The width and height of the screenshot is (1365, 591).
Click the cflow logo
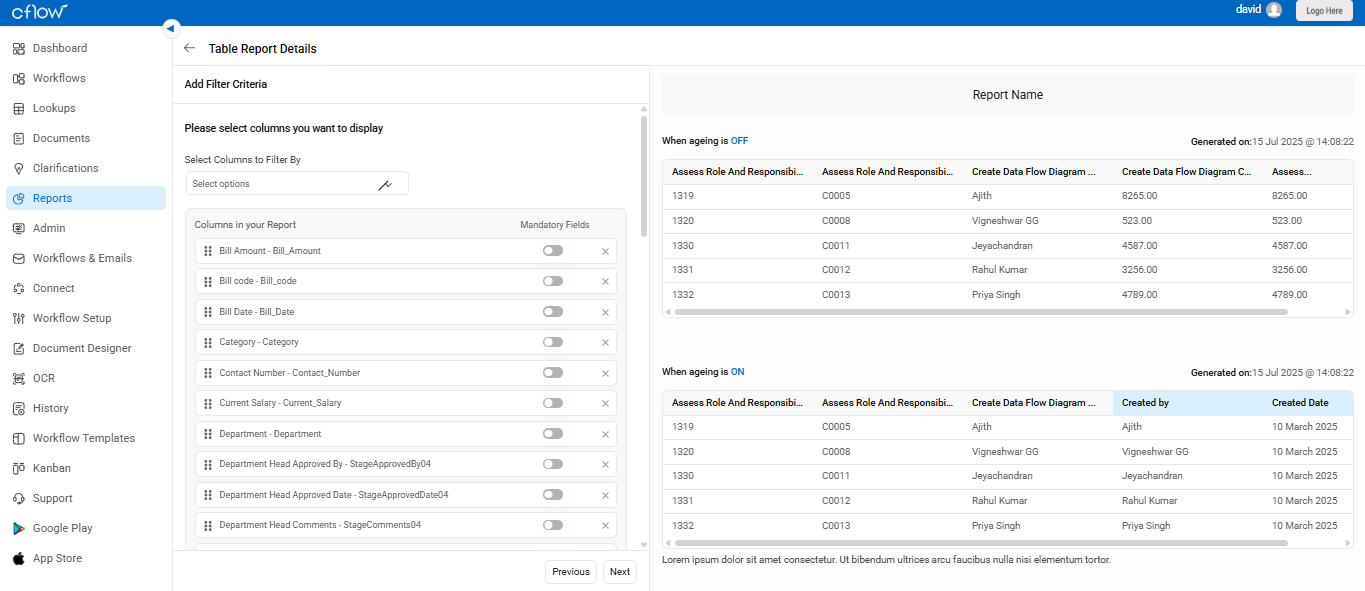40,11
